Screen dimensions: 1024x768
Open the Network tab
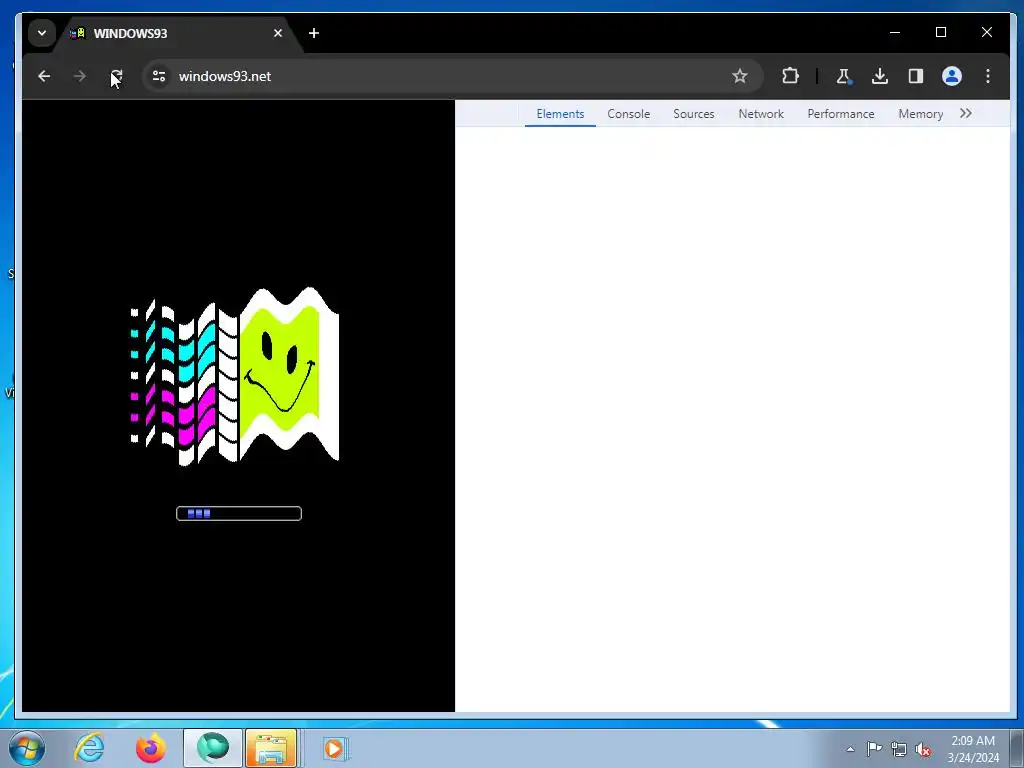coord(761,114)
